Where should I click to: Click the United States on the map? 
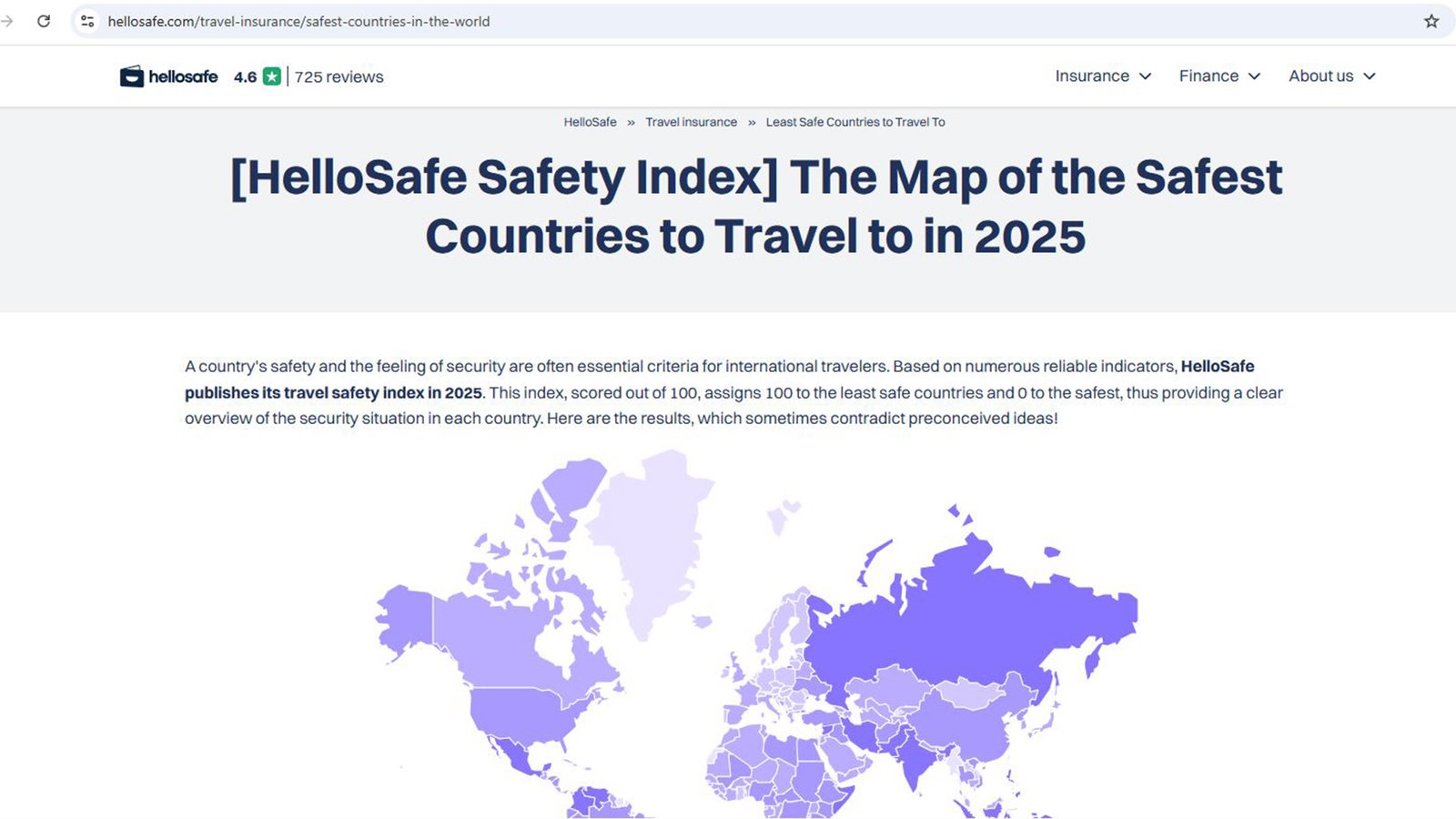coord(523,714)
